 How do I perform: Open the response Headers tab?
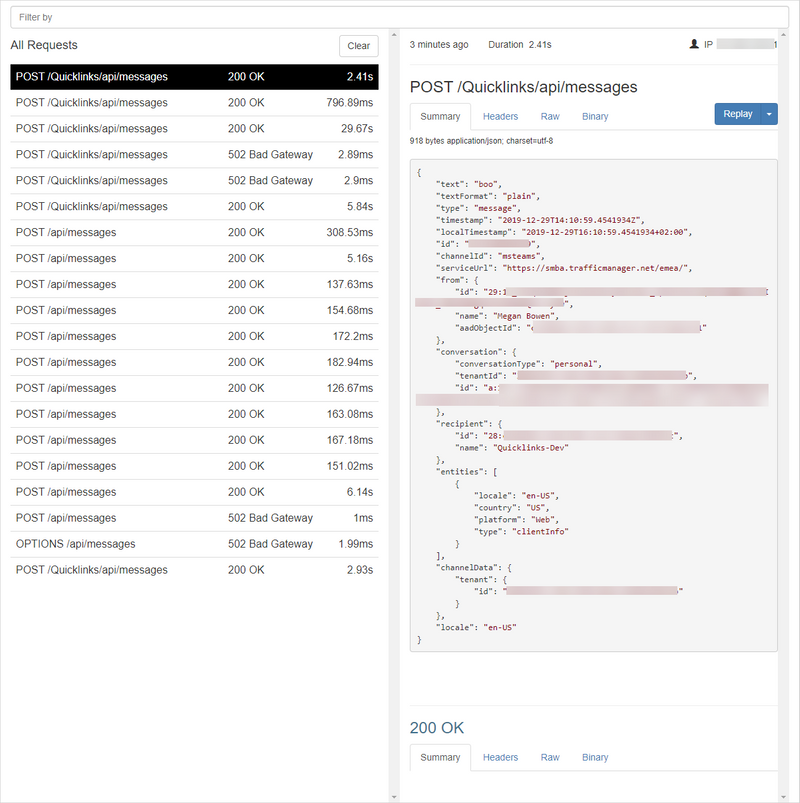click(x=500, y=758)
